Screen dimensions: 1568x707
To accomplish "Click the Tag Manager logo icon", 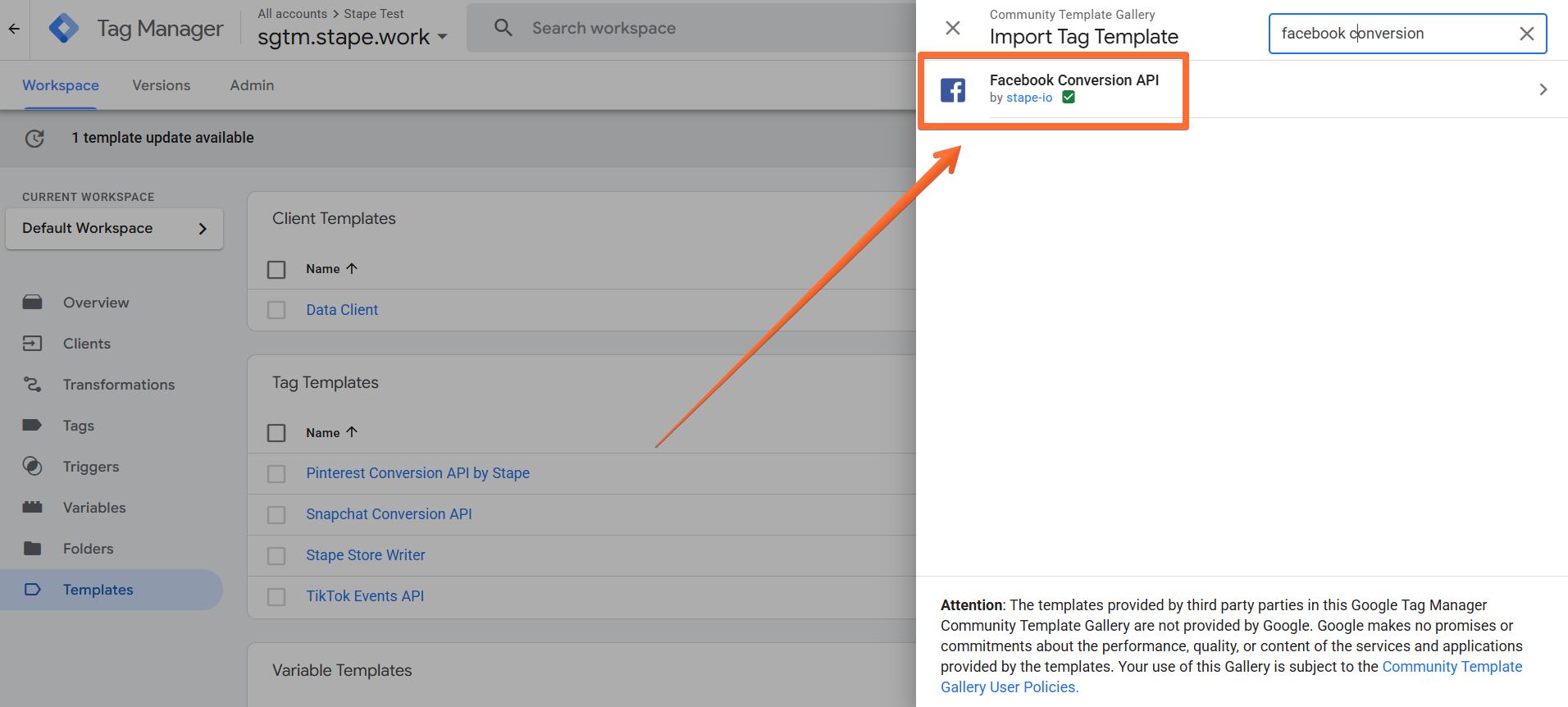I will coord(64,29).
